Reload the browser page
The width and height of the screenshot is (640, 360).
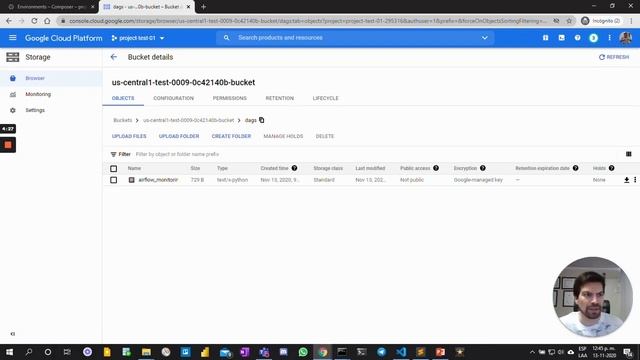(x=34, y=20)
